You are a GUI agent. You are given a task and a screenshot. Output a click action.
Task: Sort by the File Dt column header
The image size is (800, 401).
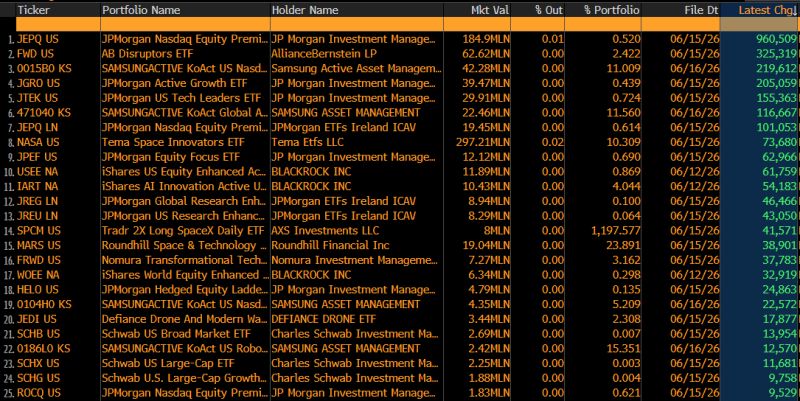681,10
